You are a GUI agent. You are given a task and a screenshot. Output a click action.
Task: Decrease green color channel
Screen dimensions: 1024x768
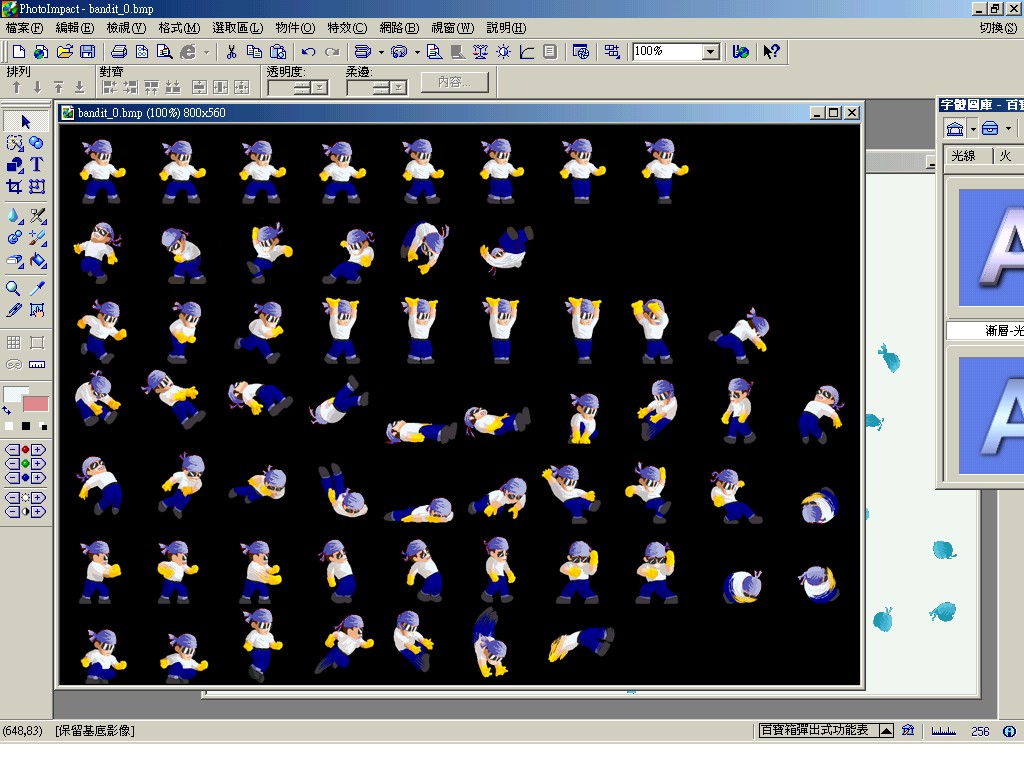[x=12, y=464]
